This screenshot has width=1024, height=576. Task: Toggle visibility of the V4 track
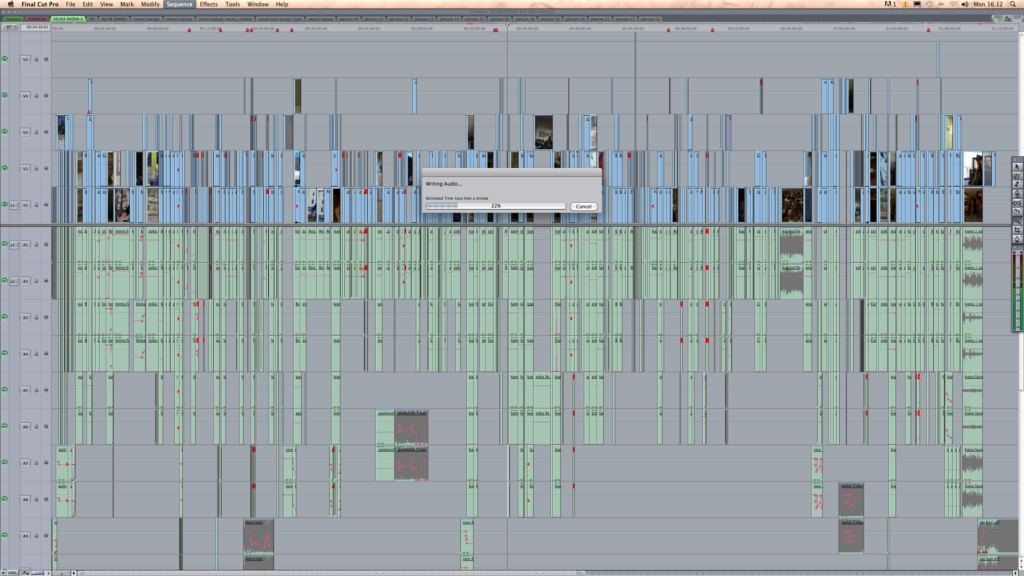(x=5, y=96)
